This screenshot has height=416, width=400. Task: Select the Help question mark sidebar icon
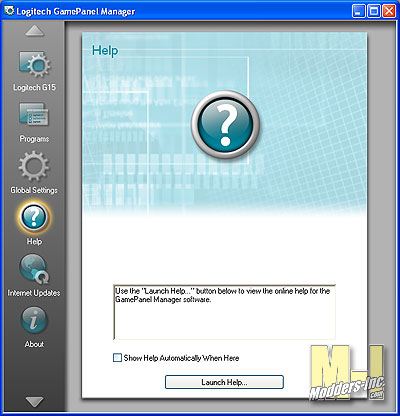coord(34,217)
